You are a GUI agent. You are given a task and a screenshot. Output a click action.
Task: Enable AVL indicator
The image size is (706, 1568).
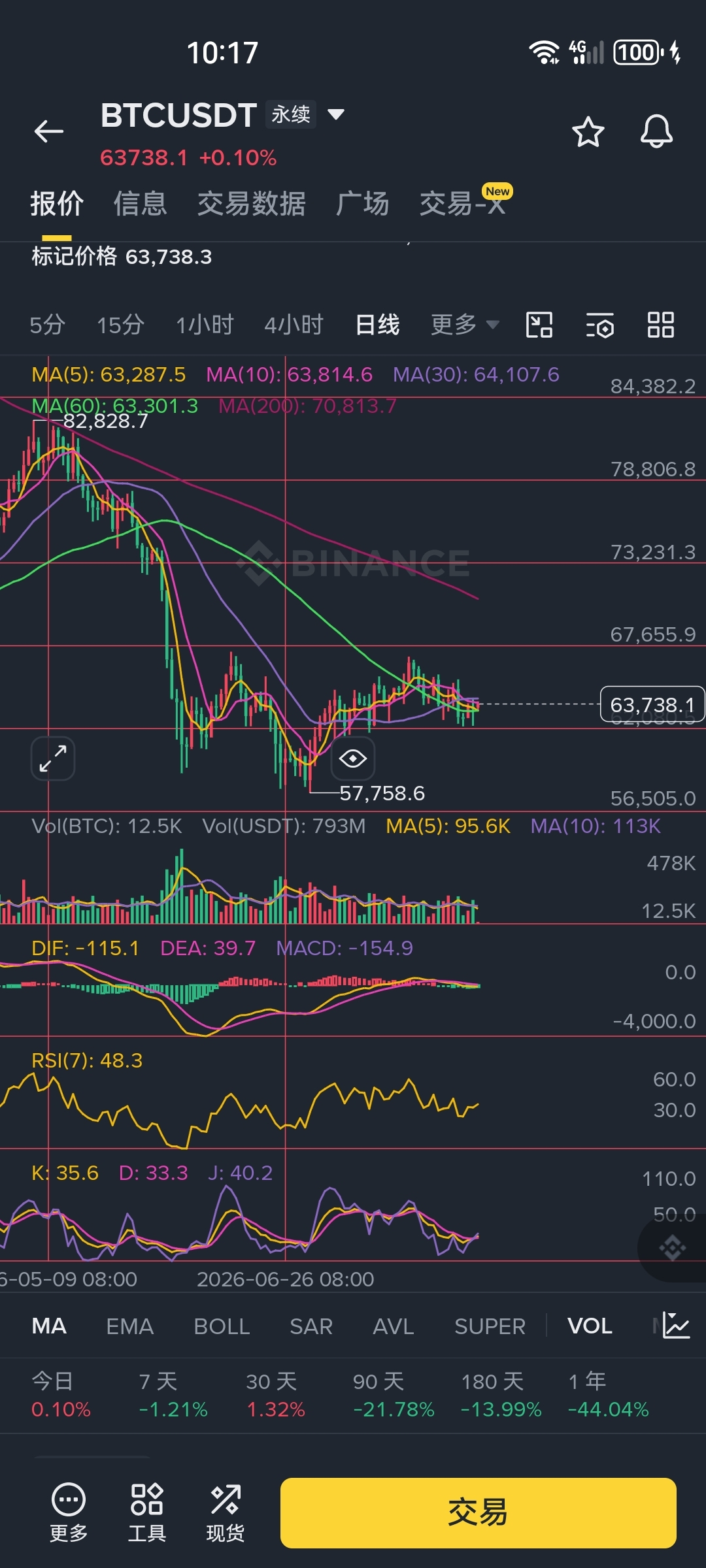click(x=394, y=1326)
